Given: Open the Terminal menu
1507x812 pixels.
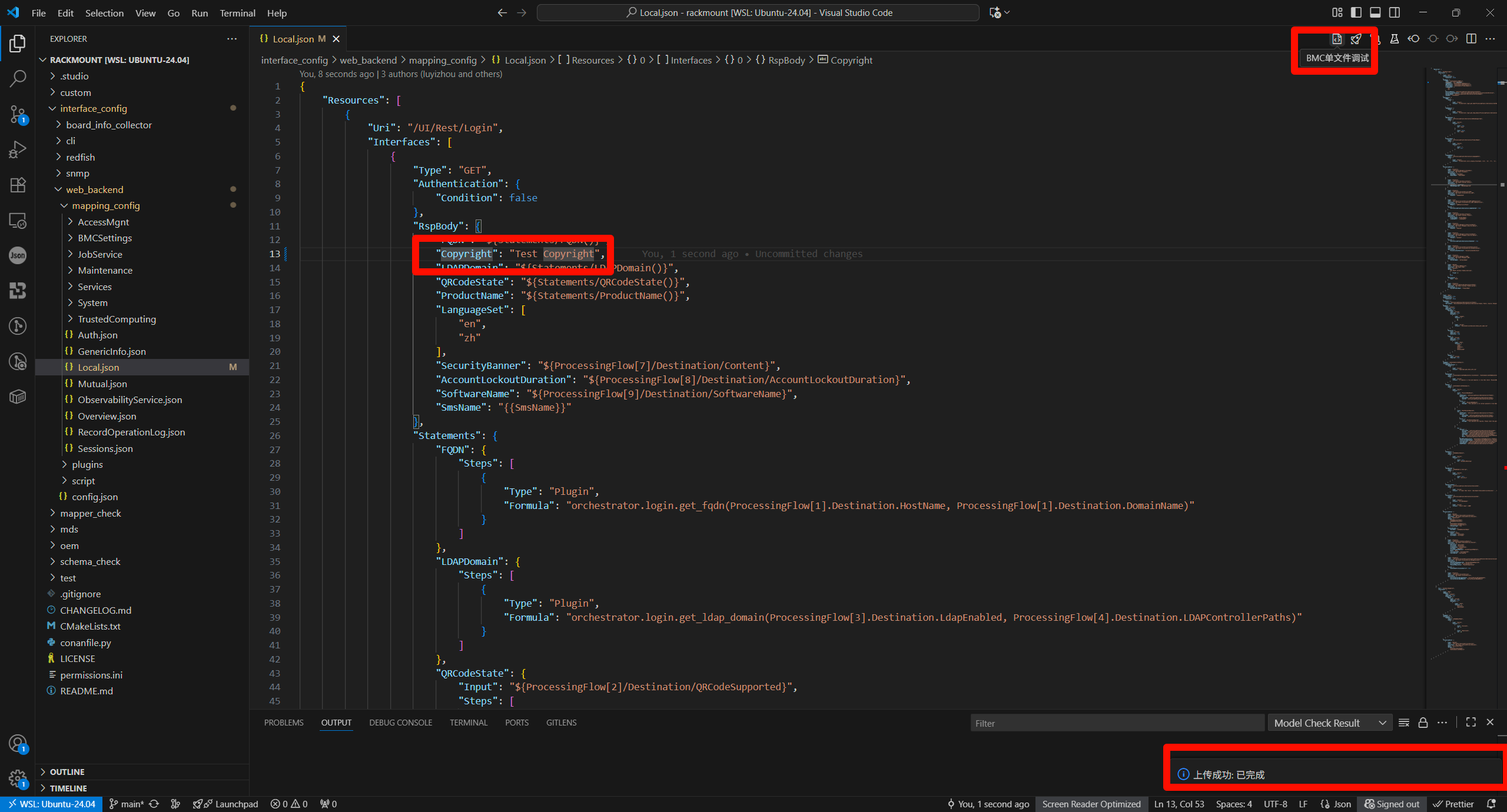Looking at the screenshot, I should coord(237,13).
